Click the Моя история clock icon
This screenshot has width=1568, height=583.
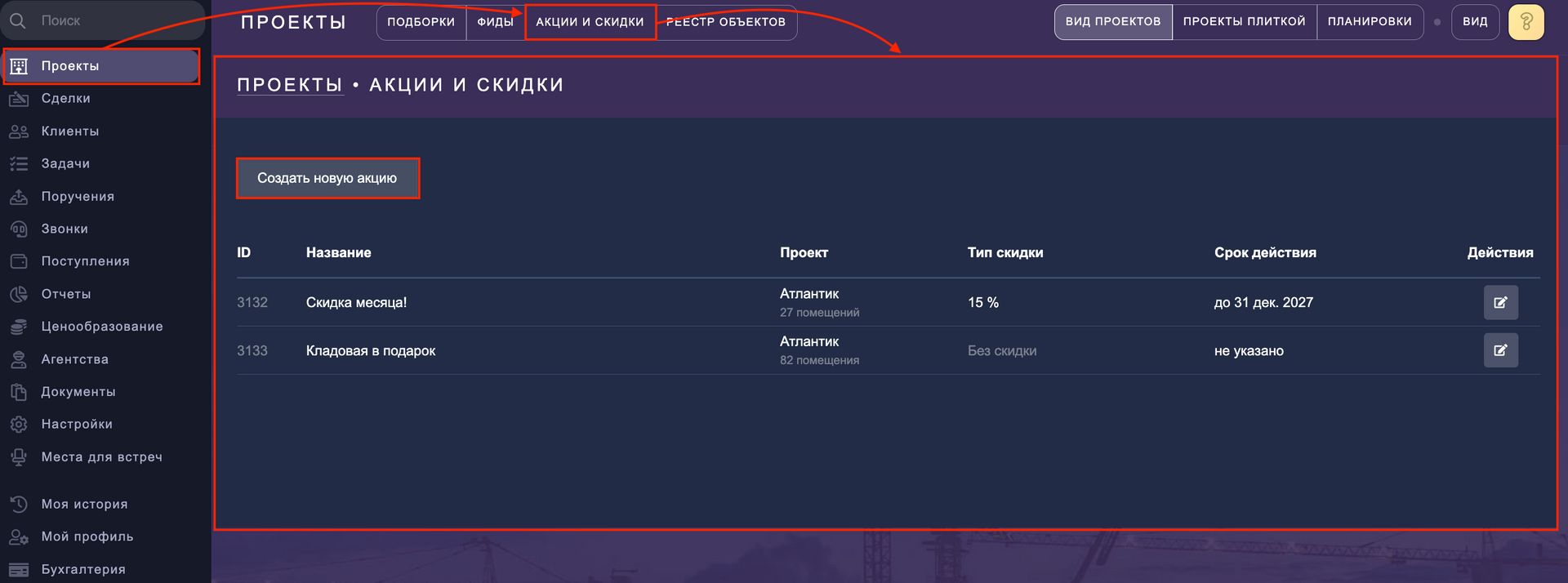tap(19, 505)
